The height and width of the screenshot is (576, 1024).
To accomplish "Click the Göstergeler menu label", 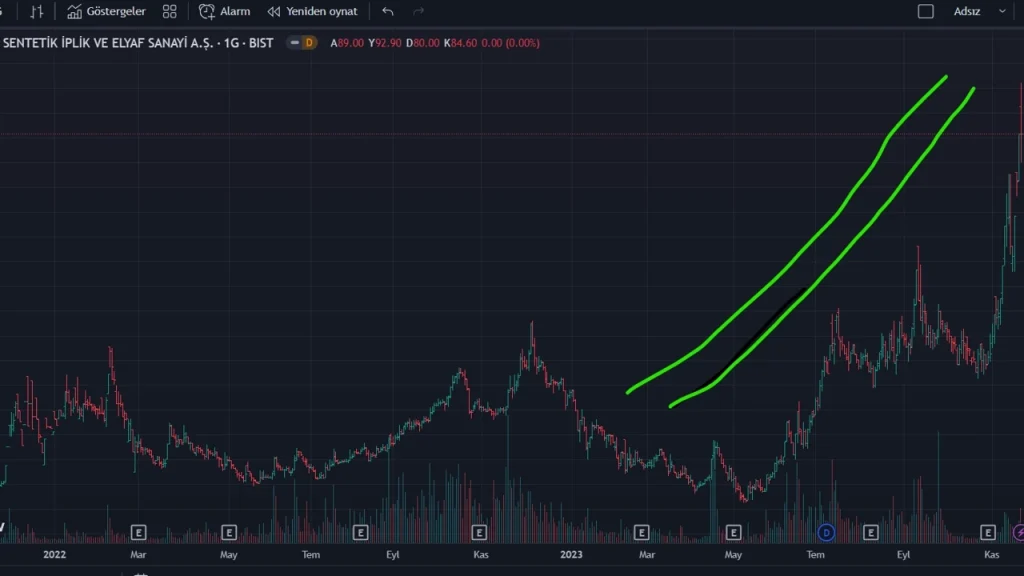I will pyautogui.click(x=116, y=12).
